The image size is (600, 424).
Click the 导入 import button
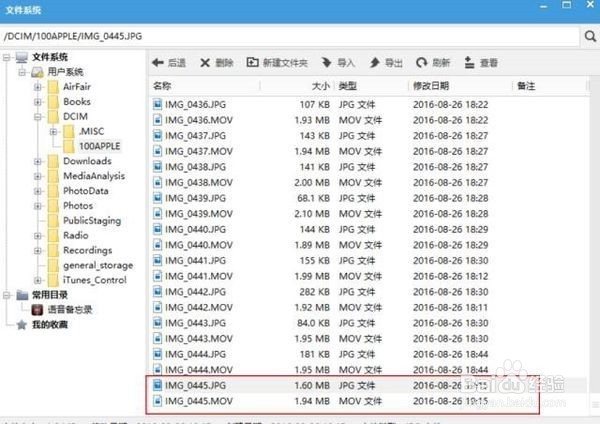click(x=338, y=63)
